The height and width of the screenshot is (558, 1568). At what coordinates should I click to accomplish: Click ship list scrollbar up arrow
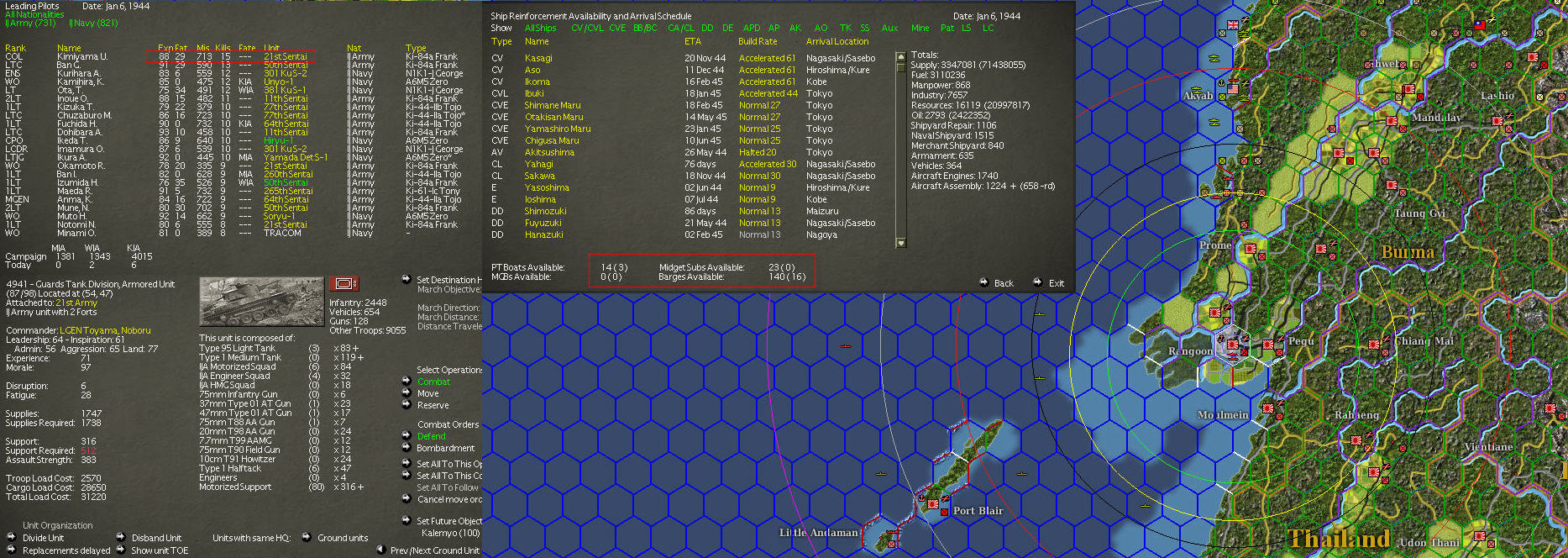[901, 57]
